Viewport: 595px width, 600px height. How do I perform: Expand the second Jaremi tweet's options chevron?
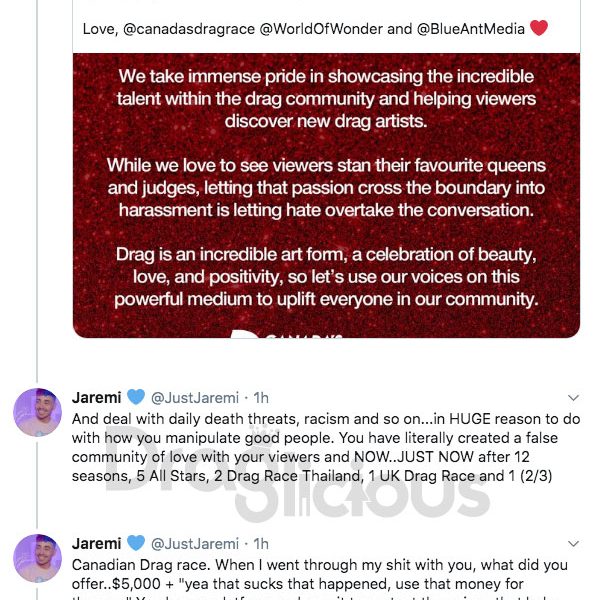pyautogui.click(x=573, y=544)
